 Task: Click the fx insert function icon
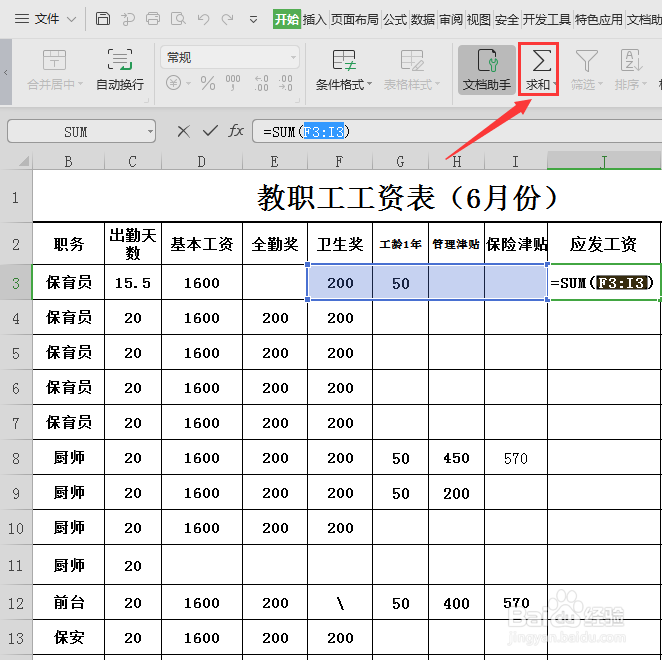[x=236, y=131]
